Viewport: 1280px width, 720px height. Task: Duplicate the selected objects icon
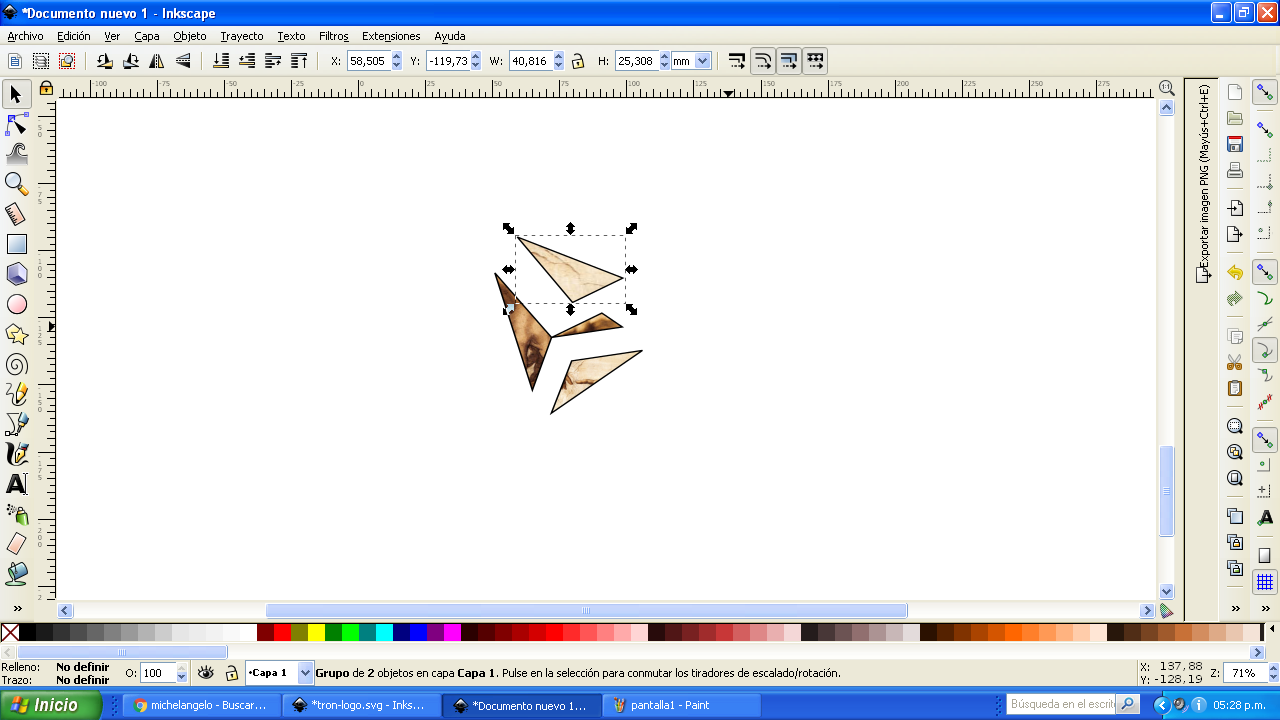click(1235, 516)
